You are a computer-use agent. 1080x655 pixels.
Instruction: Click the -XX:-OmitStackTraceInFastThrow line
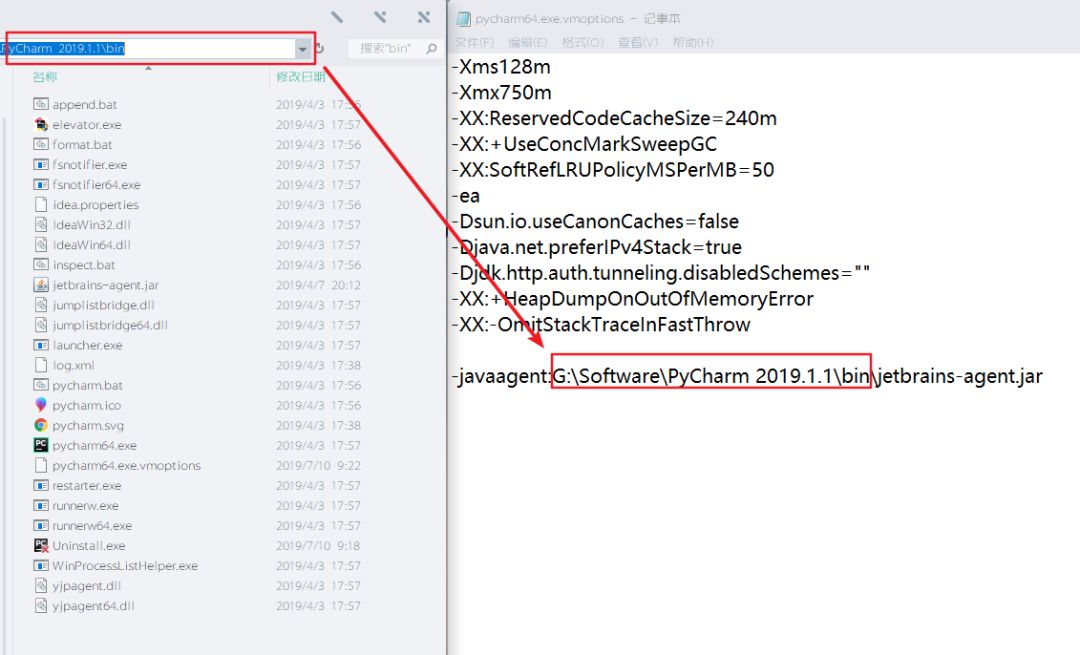click(601, 324)
